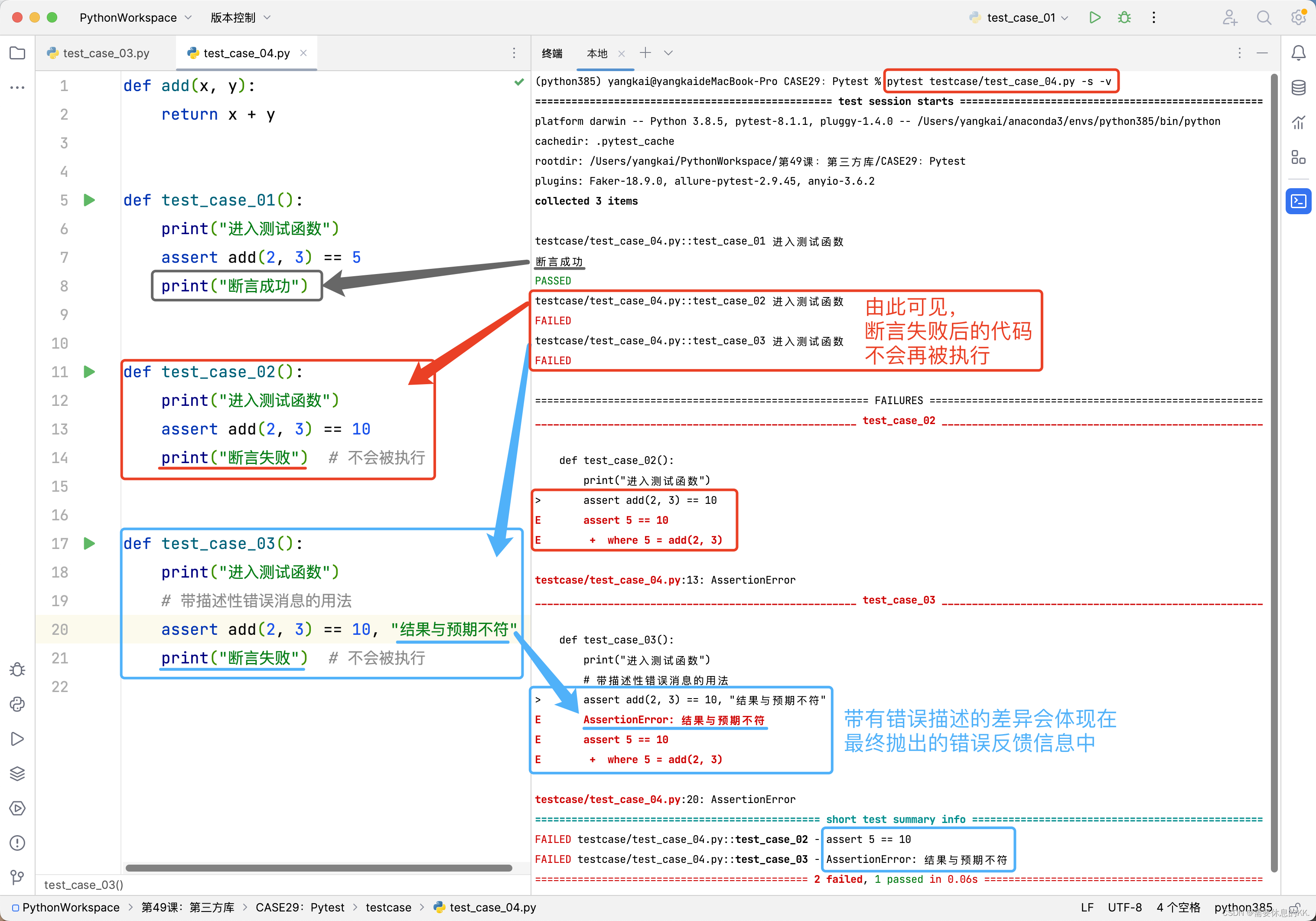Click the python385 interpreter in status bar
The height and width of the screenshot is (921, 1316).
1243,907
